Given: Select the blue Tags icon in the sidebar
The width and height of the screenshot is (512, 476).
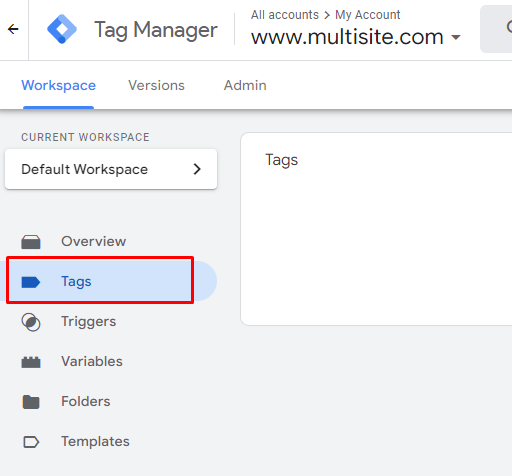Looking at the screenshot, I should [31, 282].
